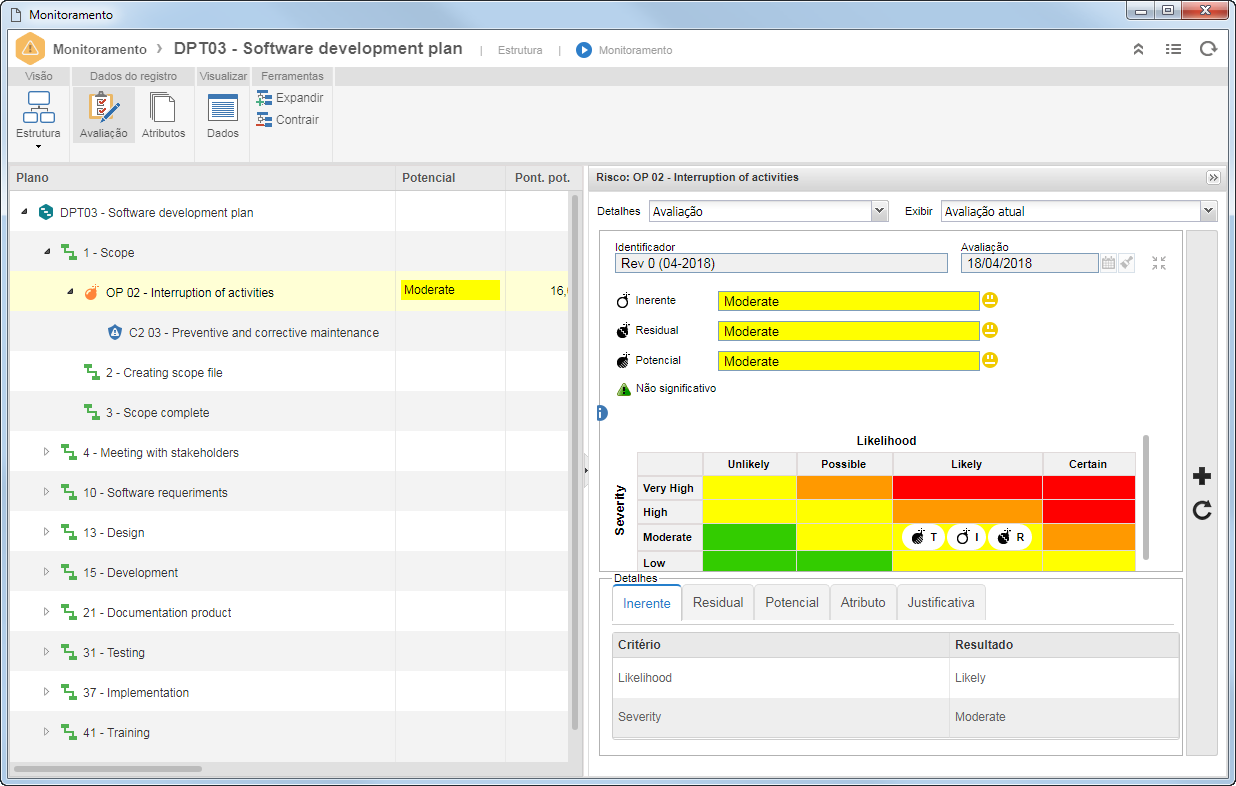The height and width of the screenshot is (786, 1236).
Task: Collapse header with double chevron up icon
Action: pyautogui.click(x=1138, y=49)
